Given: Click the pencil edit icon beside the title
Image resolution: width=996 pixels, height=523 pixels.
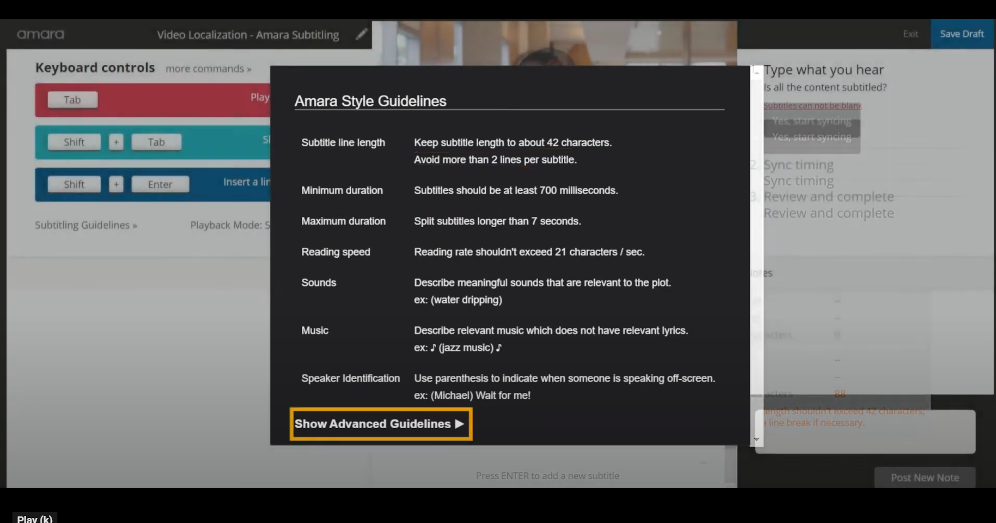Looking at the screenshot, I should coord(361,34).
